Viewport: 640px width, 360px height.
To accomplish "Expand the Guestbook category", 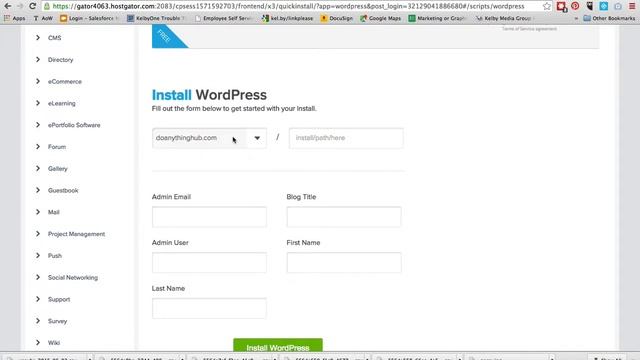I will pyautogui.click(x=57, y=190).
